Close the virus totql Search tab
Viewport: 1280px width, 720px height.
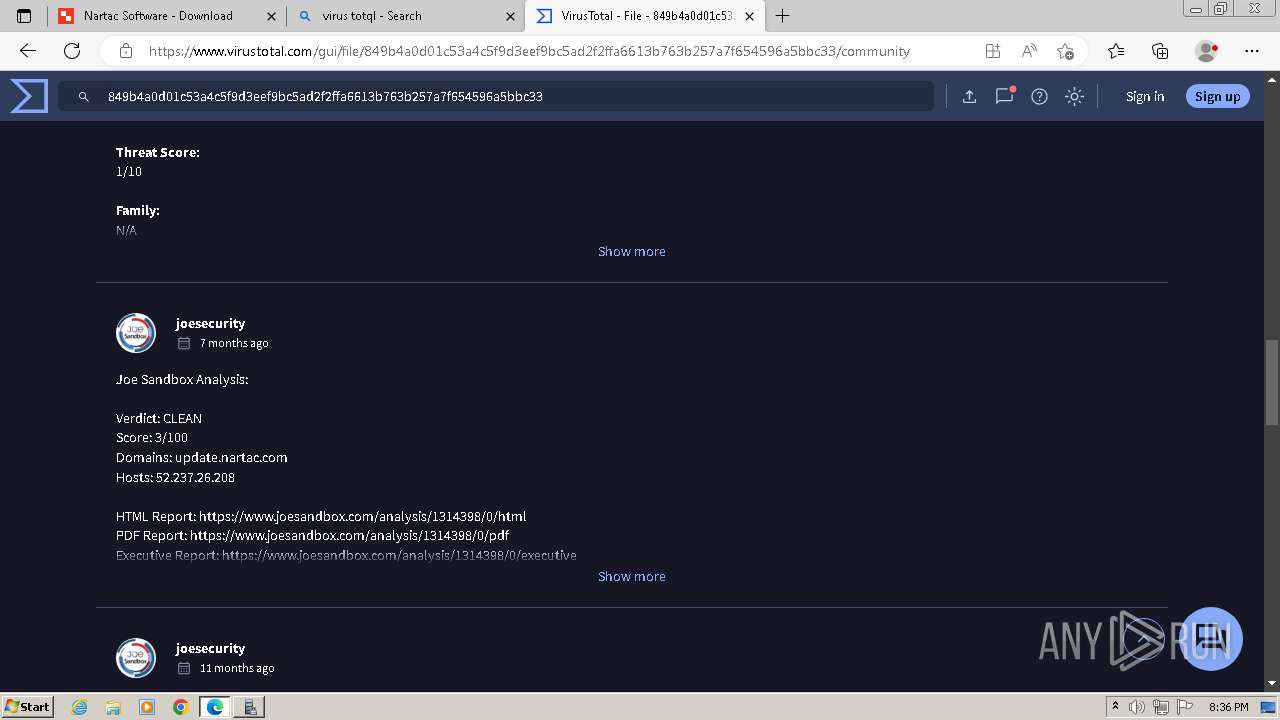(511, 16)
